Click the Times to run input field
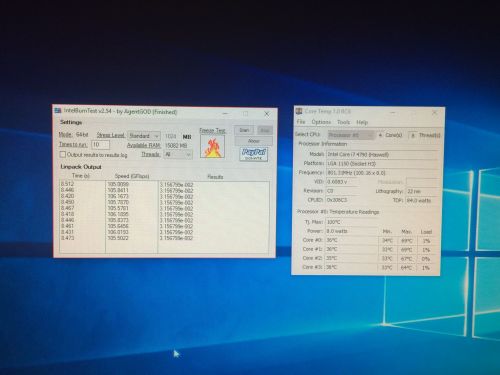 [x=100, y=145]
